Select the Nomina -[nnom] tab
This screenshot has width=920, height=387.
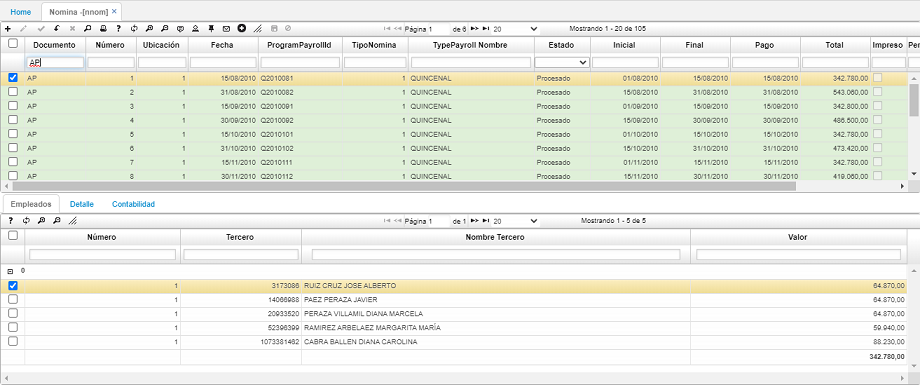(x=79, y=12)
